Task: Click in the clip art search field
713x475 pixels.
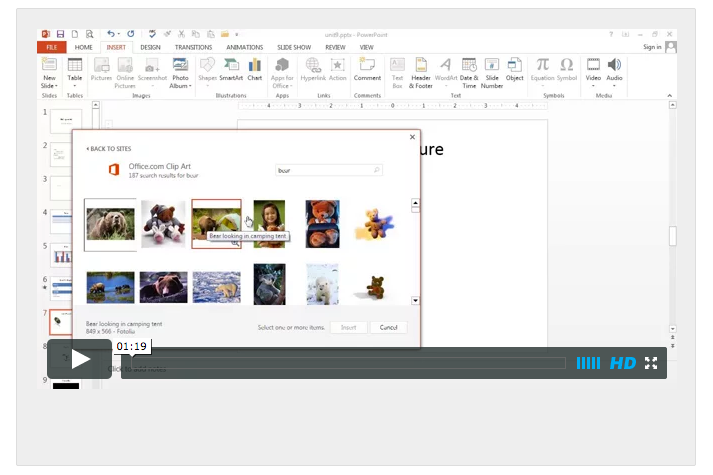Action: (328, 170)
